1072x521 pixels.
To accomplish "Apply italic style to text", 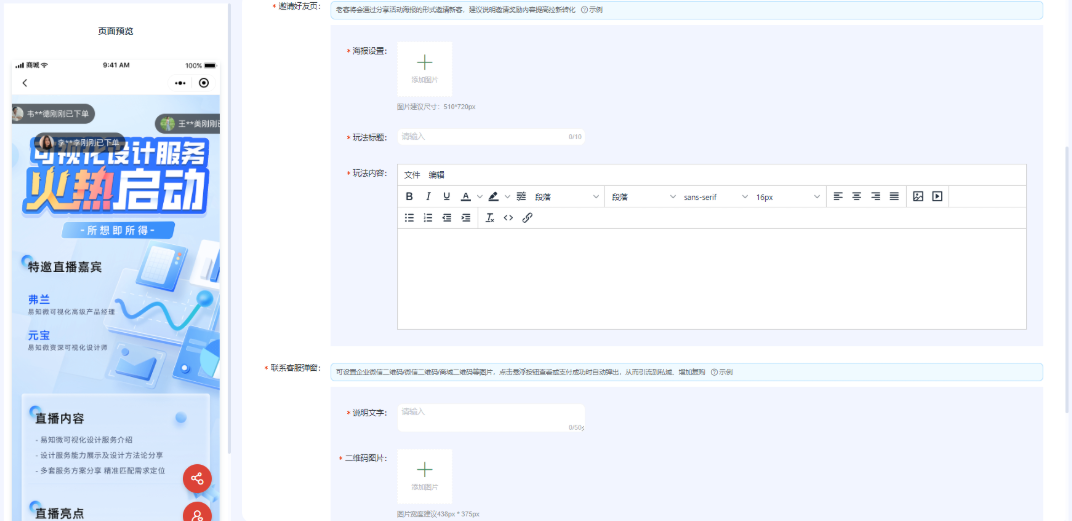I will (428, 197).
